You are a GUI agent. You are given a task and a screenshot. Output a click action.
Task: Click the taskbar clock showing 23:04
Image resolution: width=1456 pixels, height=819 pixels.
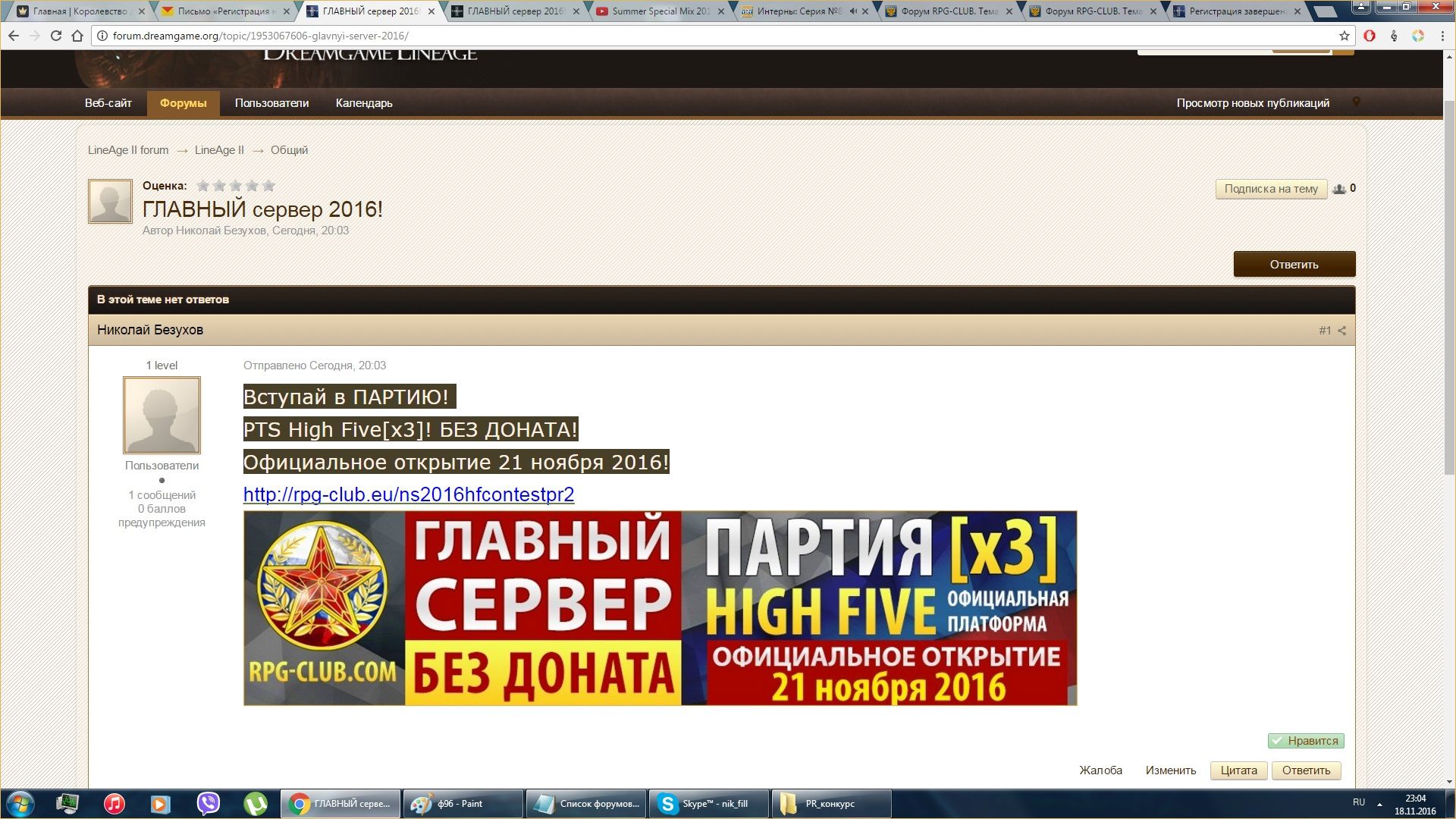click(1415, 804)
